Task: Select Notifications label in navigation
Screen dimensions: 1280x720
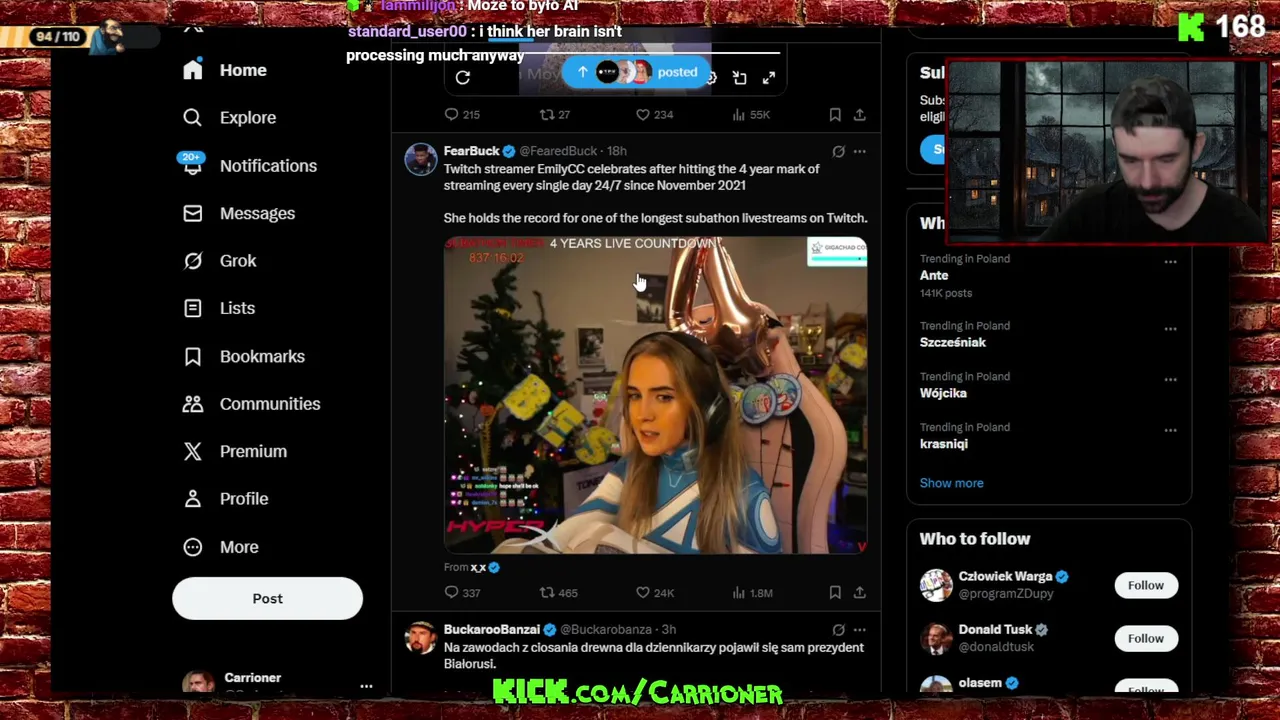Action: (x=268, y=165)
